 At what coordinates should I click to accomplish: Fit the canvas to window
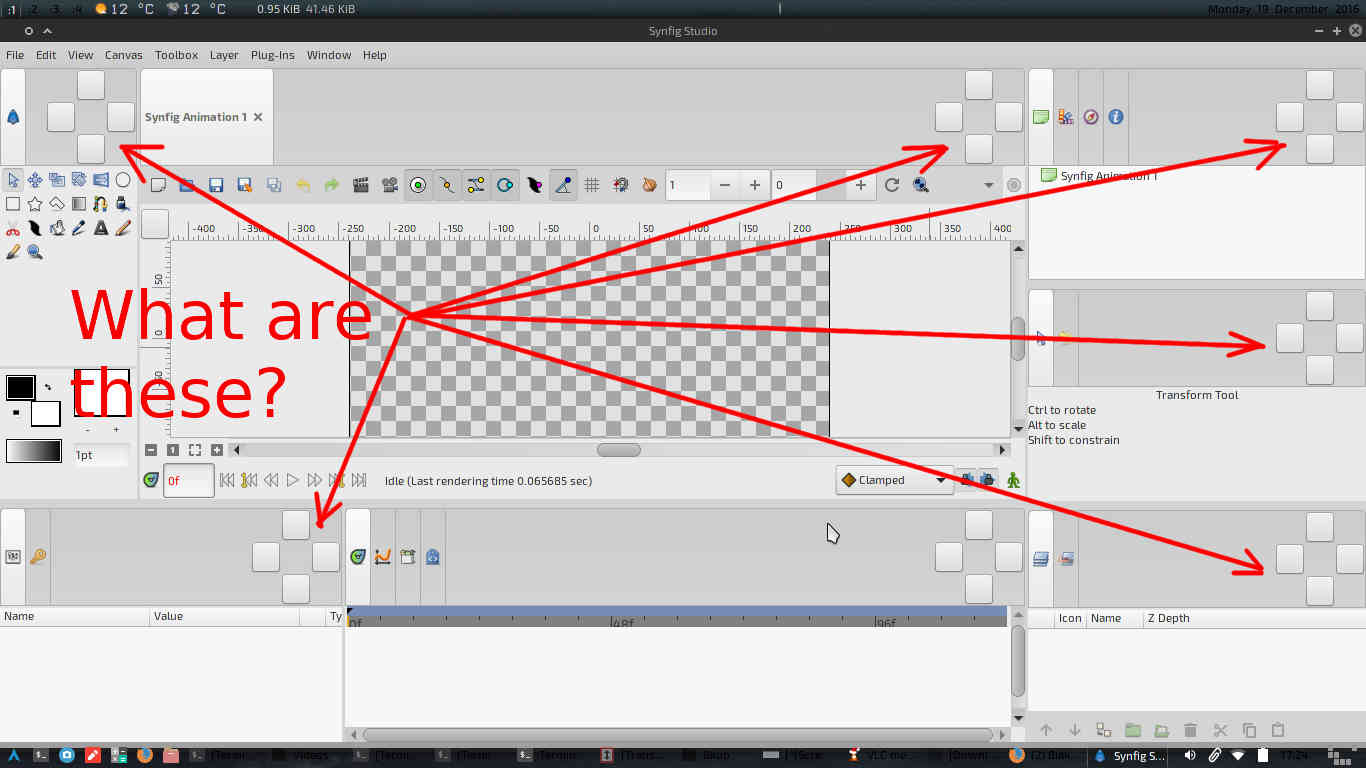point(195,450)
